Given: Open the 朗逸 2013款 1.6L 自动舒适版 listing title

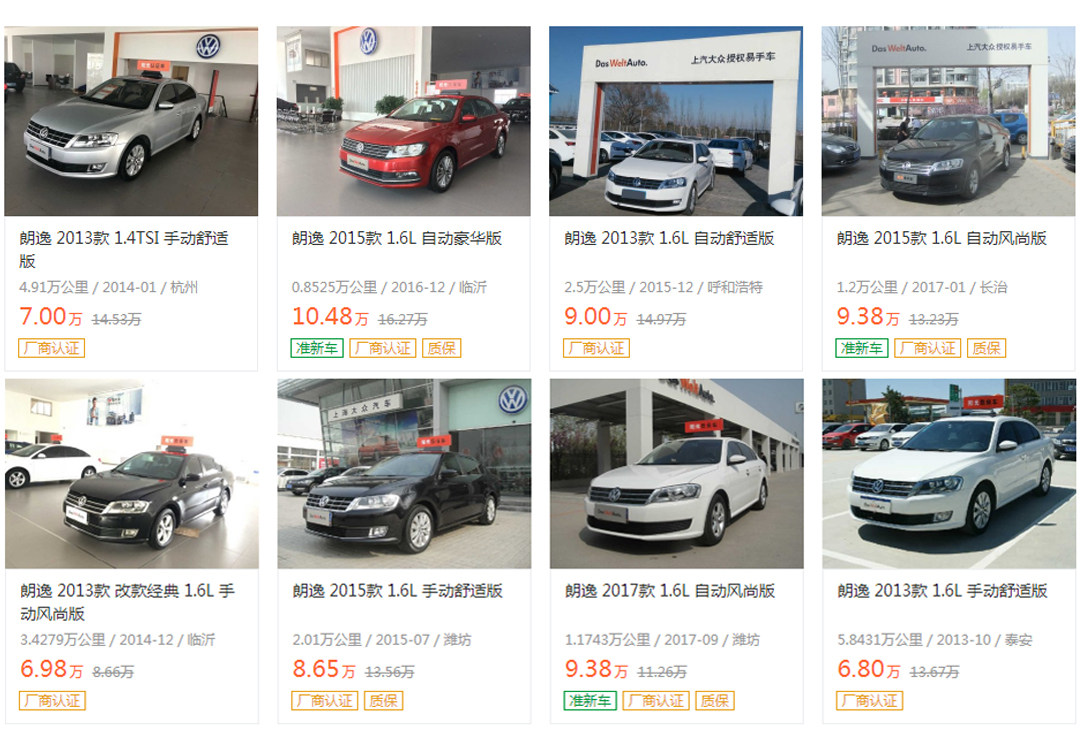Looking at the screenshot, I should tap(669, 238).
